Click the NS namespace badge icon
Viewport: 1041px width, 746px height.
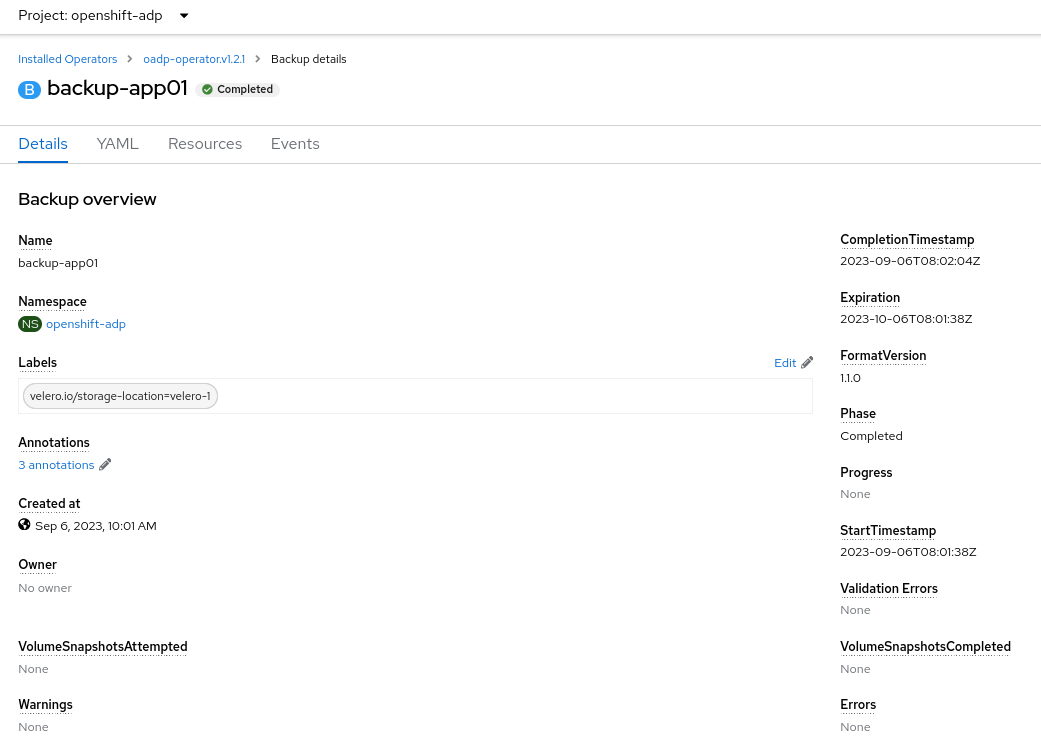[30, 324]
